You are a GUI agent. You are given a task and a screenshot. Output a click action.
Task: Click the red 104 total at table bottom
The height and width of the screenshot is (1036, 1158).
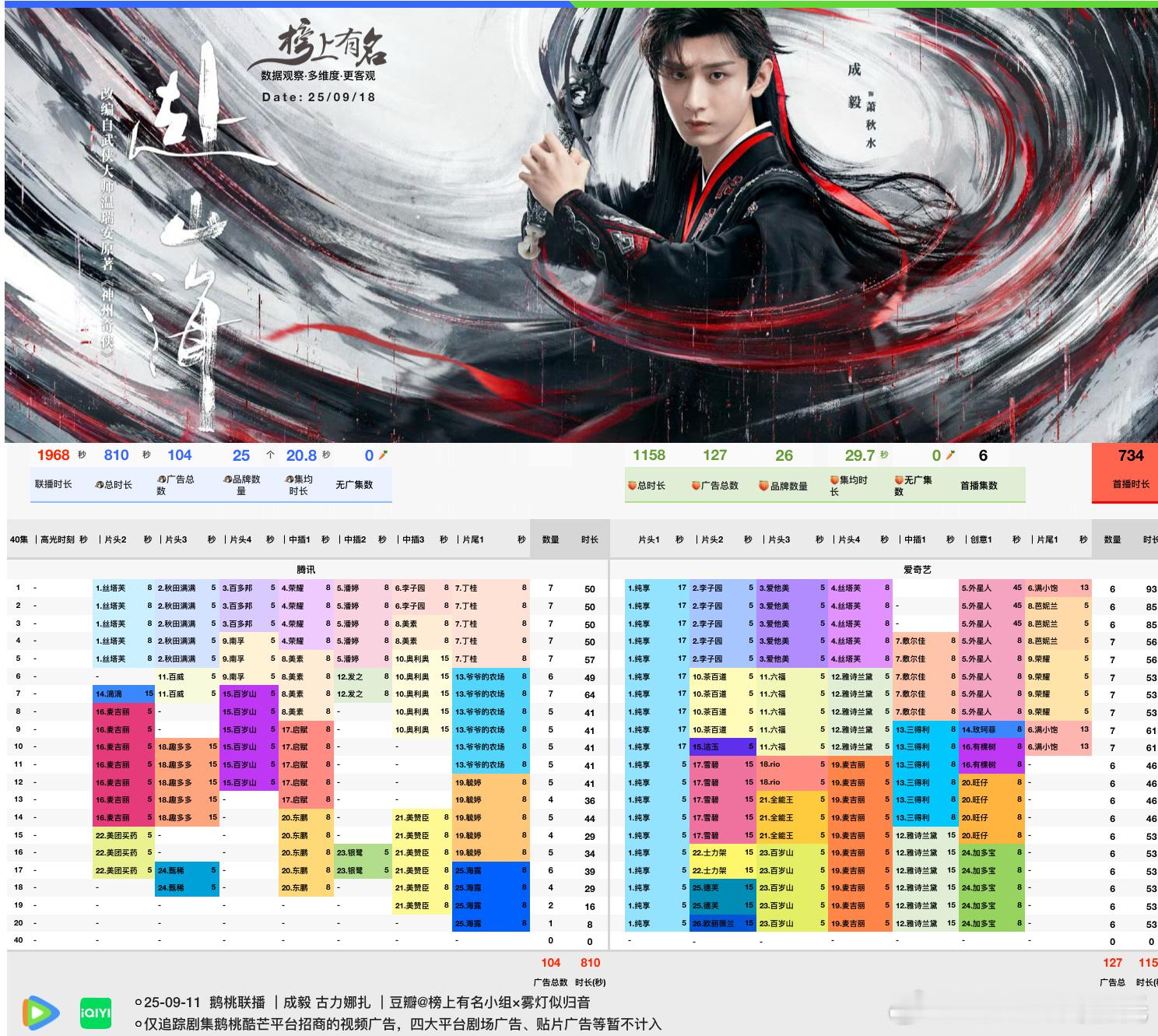[551, 963]
